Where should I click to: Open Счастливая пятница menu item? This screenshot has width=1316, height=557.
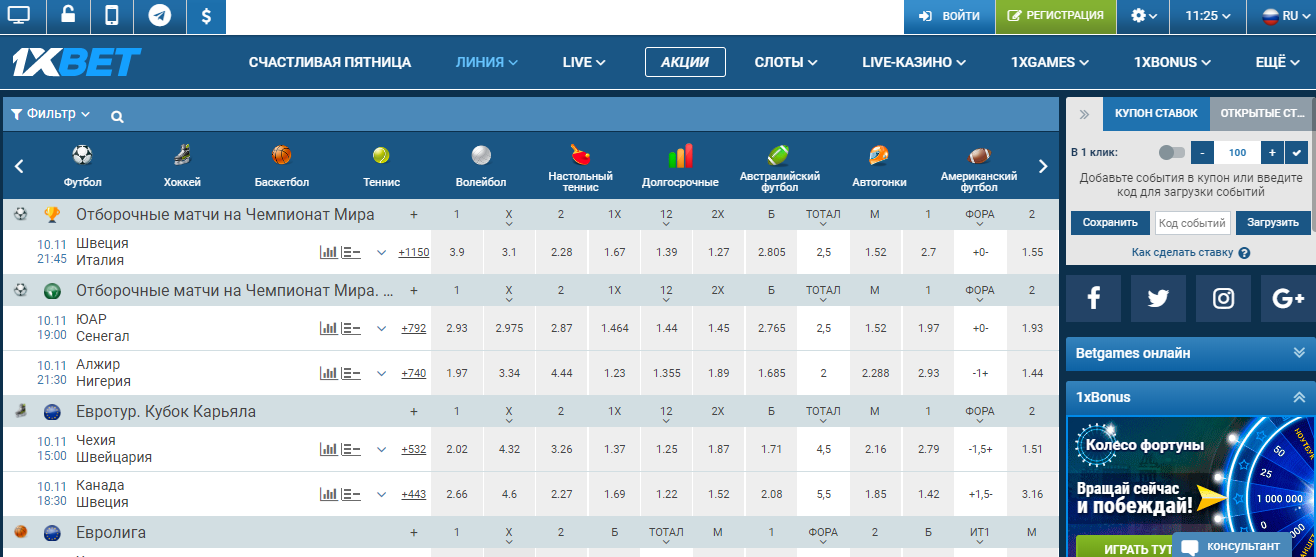[330, 62]
